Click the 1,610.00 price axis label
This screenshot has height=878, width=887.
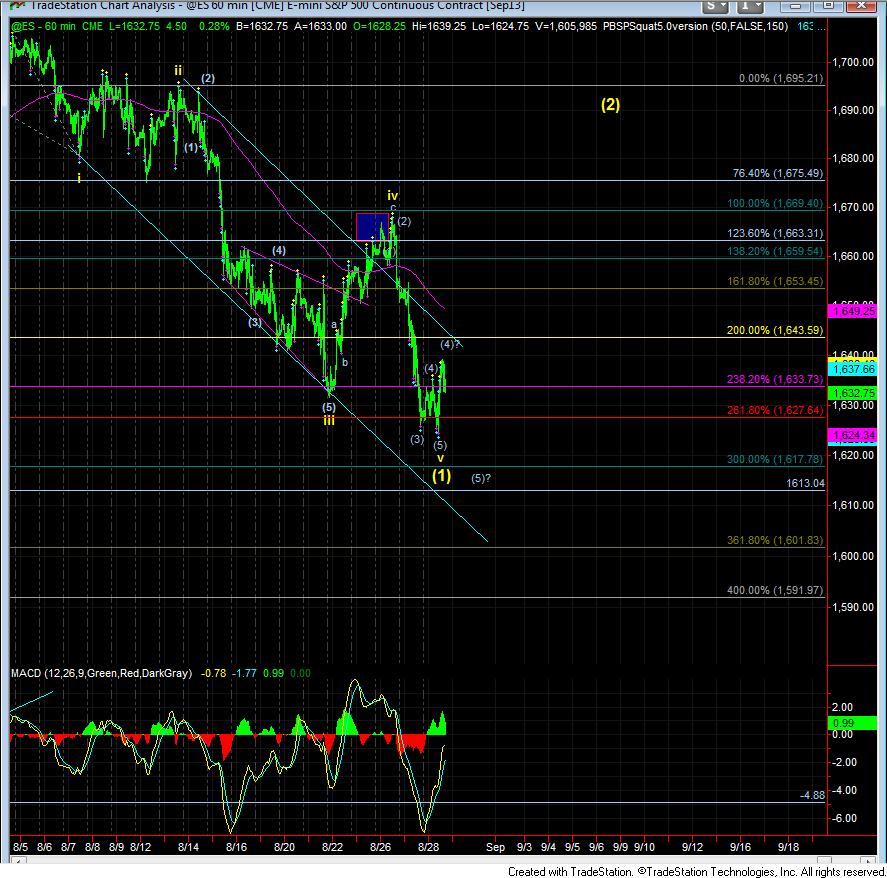point(853,505)
